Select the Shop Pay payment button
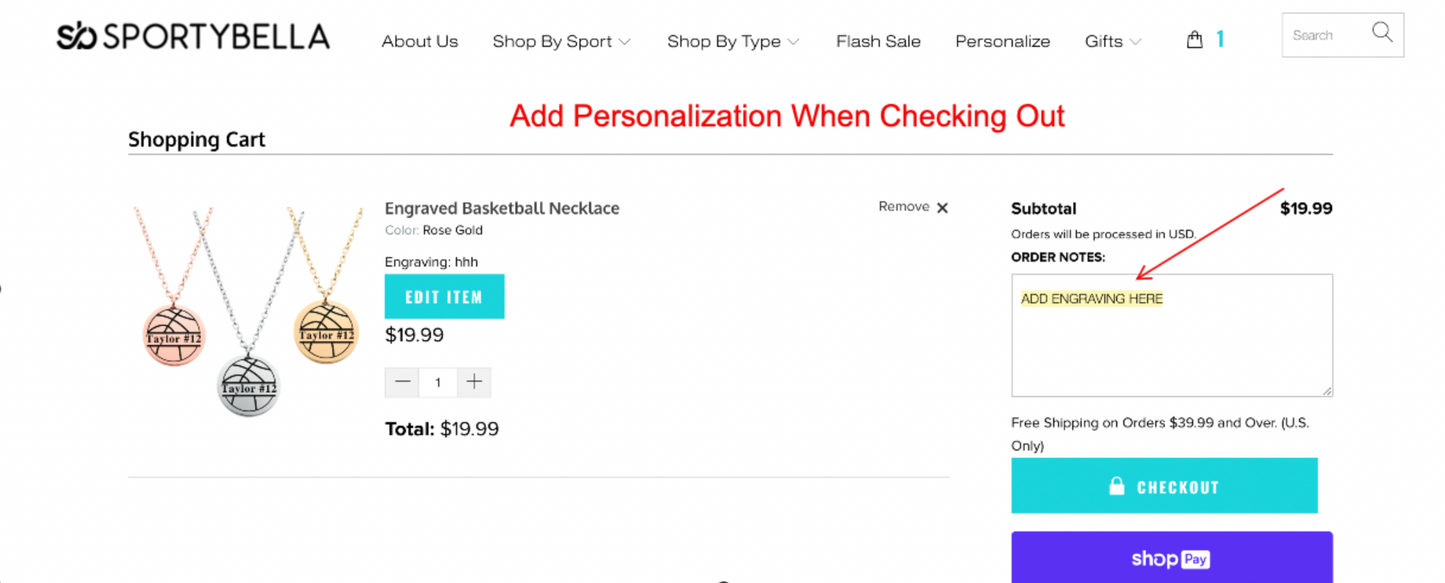This screenshot has width=1445, height=583. [x=1171, y=559]
